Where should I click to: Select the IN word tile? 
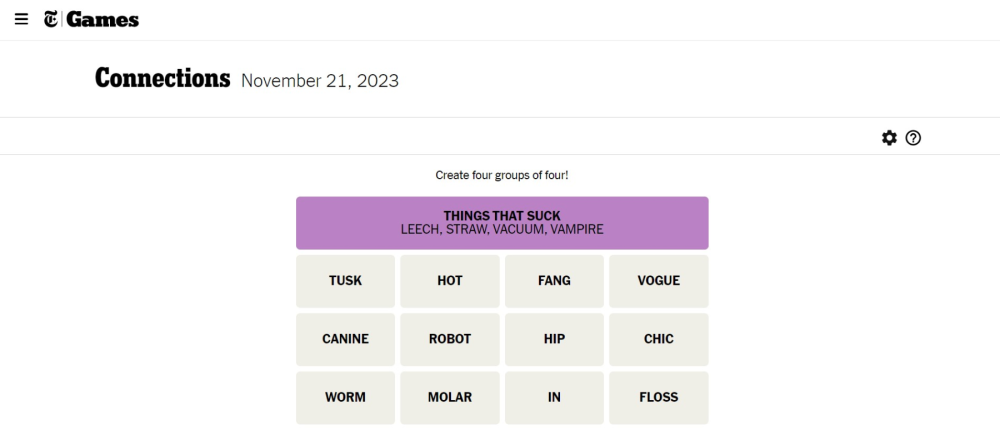click(x=554, y=397)
